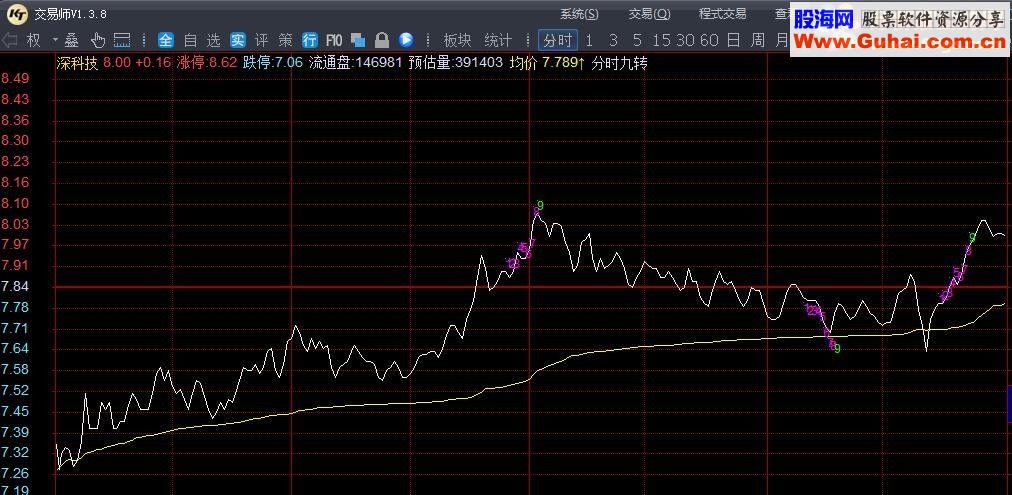Click the green 9 marker at the 8.10 peak
This screenshot has height=495, width=1012.
541,205
